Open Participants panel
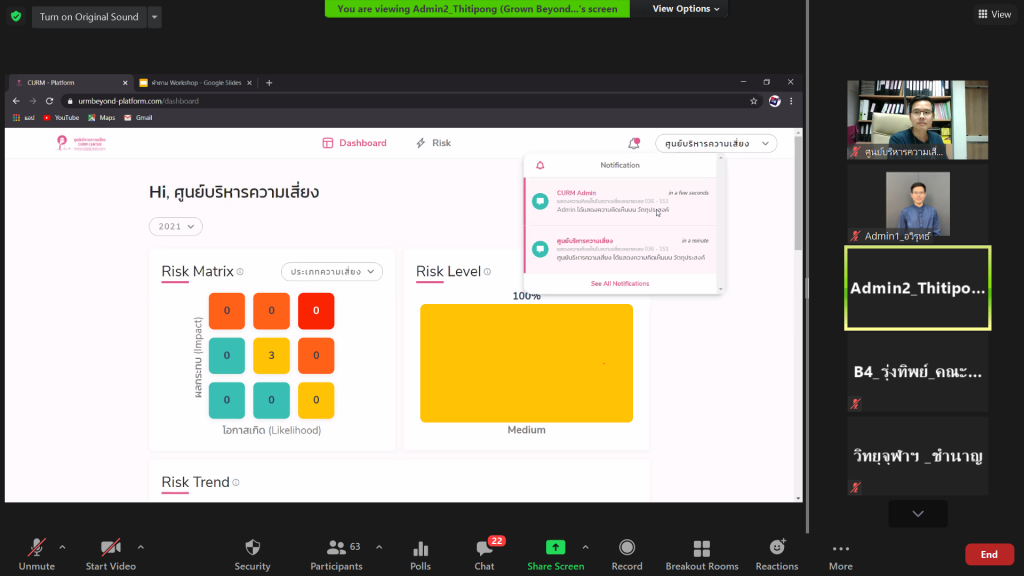Image resolution: width=1024 pixels, height=576 pixels. (336, 554)
